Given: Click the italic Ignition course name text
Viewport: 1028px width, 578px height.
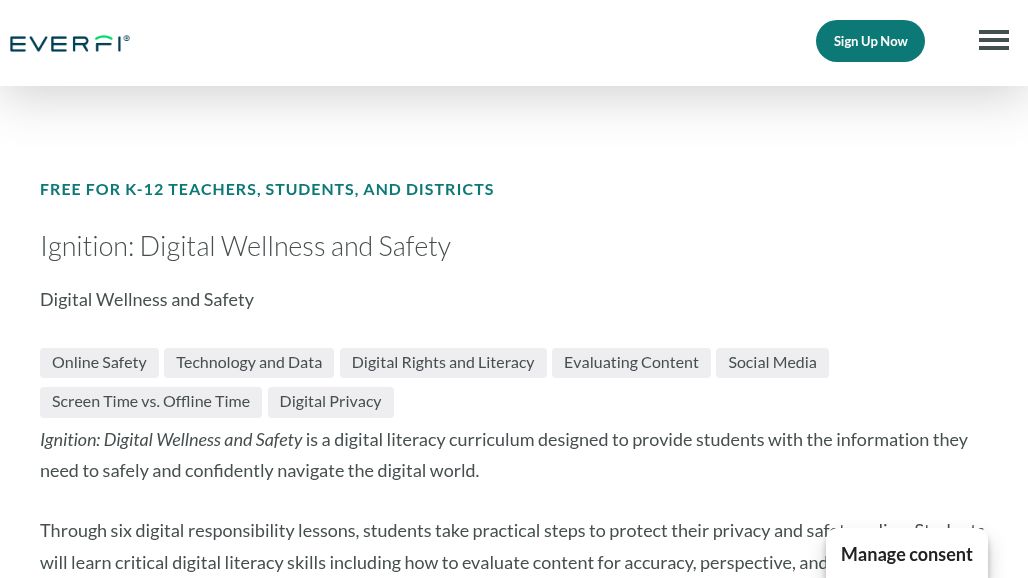Looking at the screenshot, I should click(171, 440).
